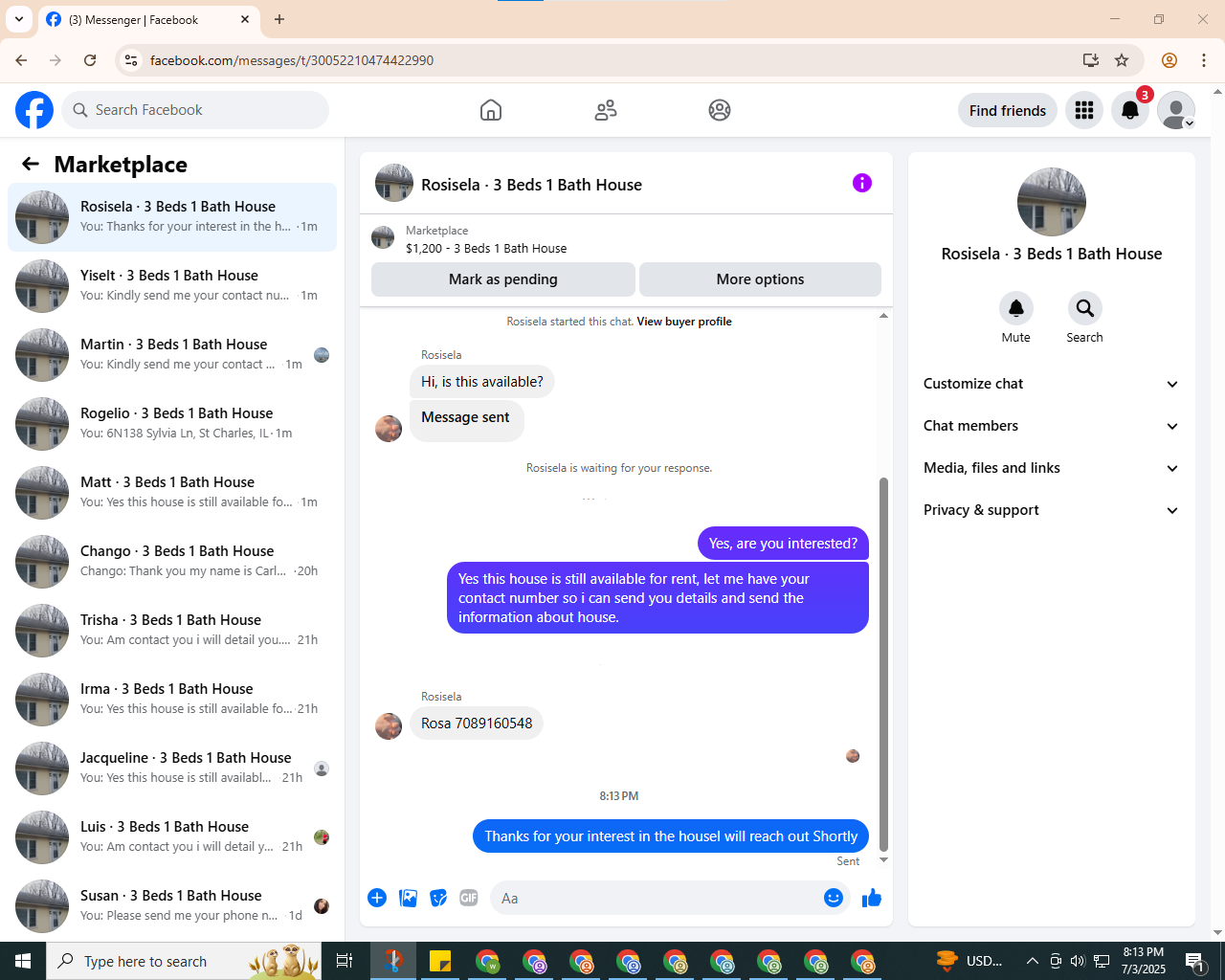Click Mark as pending button
This screenshot has width=1225, height=980.
point(503,279)
